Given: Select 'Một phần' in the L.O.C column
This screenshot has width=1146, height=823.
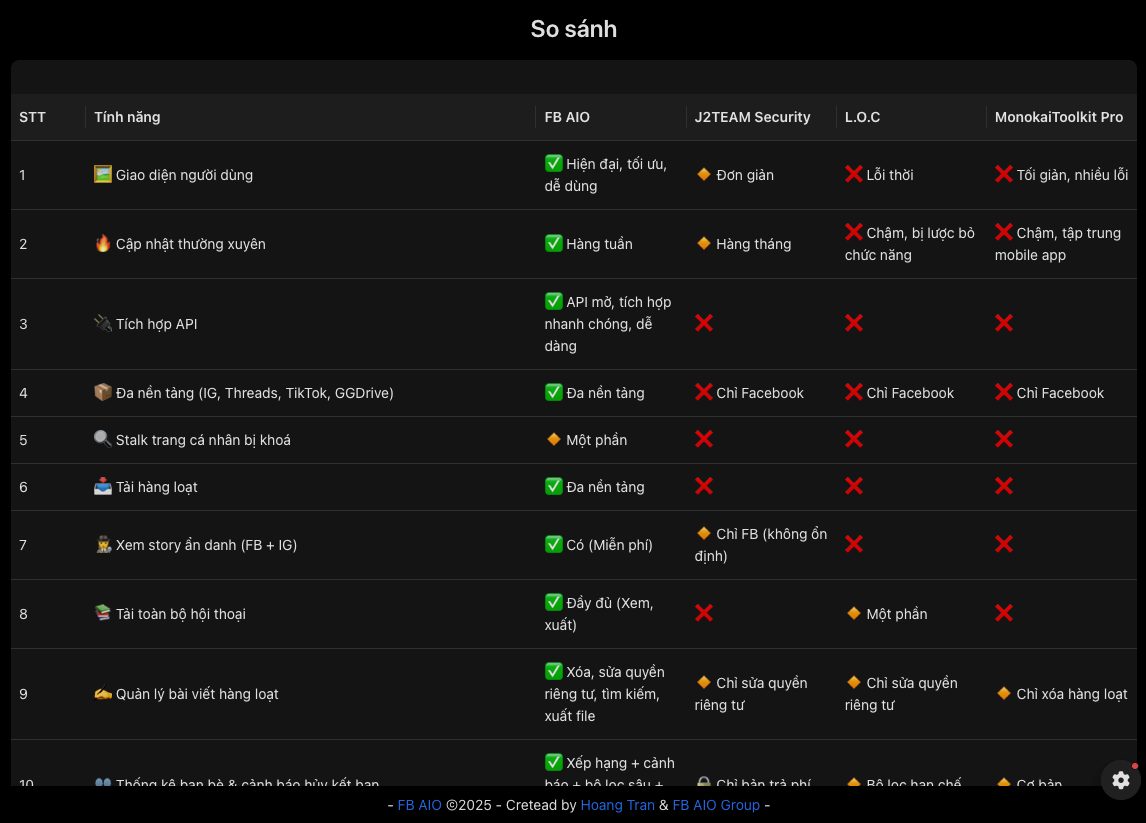Looking at the screenshot, I should [897, 614].
